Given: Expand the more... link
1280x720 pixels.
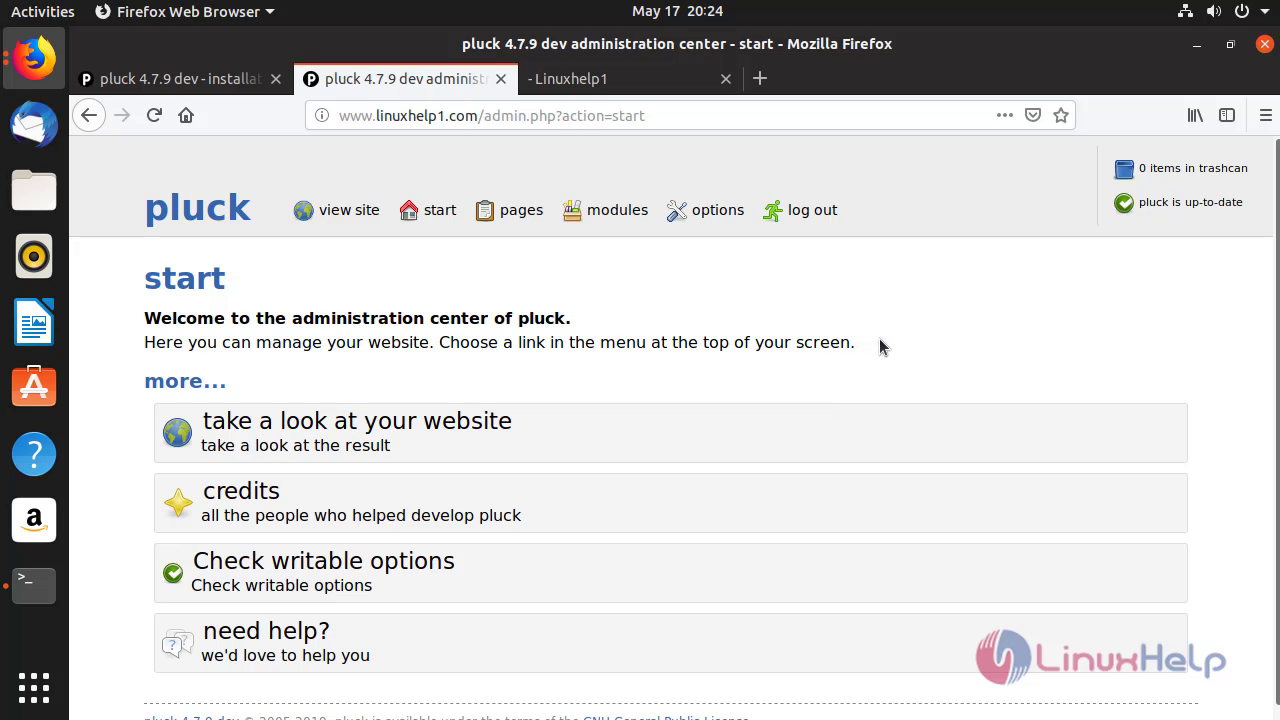Looking at the screenshot, I should tap(185, 381).
